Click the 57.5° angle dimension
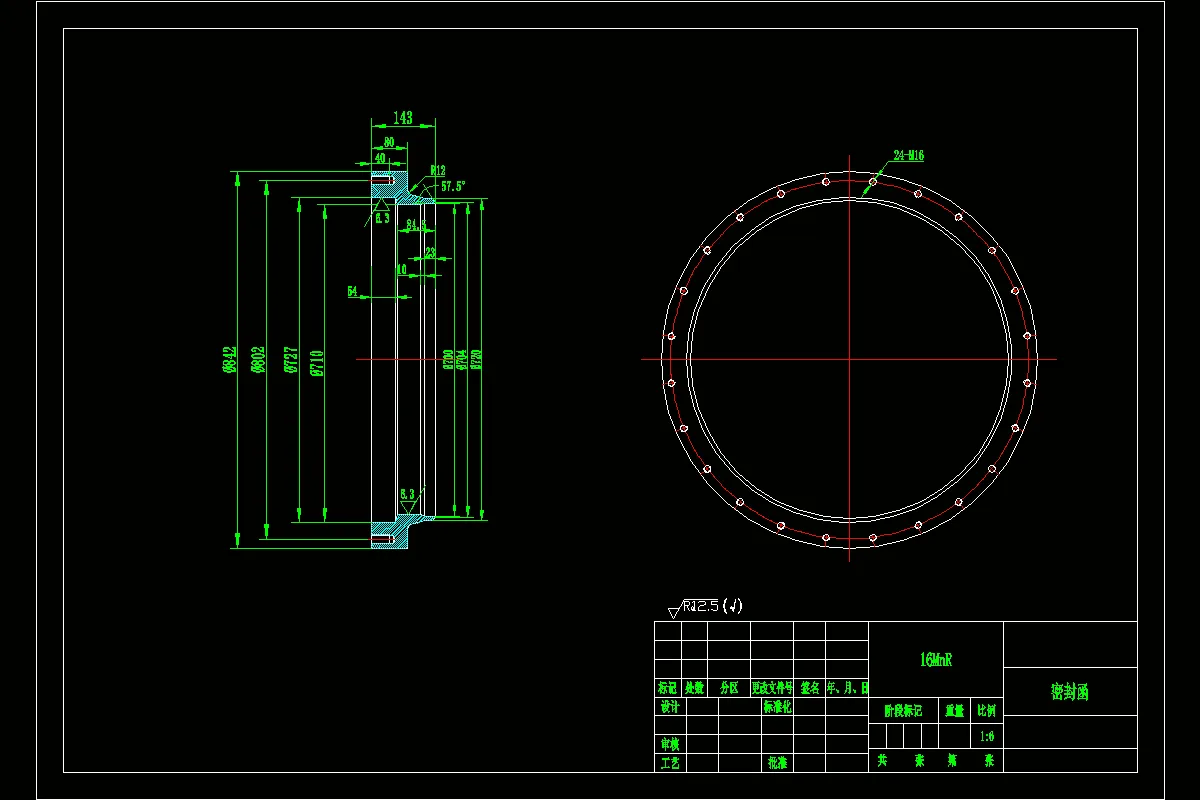The image size is (1200, 800). [x=453, y=186]
